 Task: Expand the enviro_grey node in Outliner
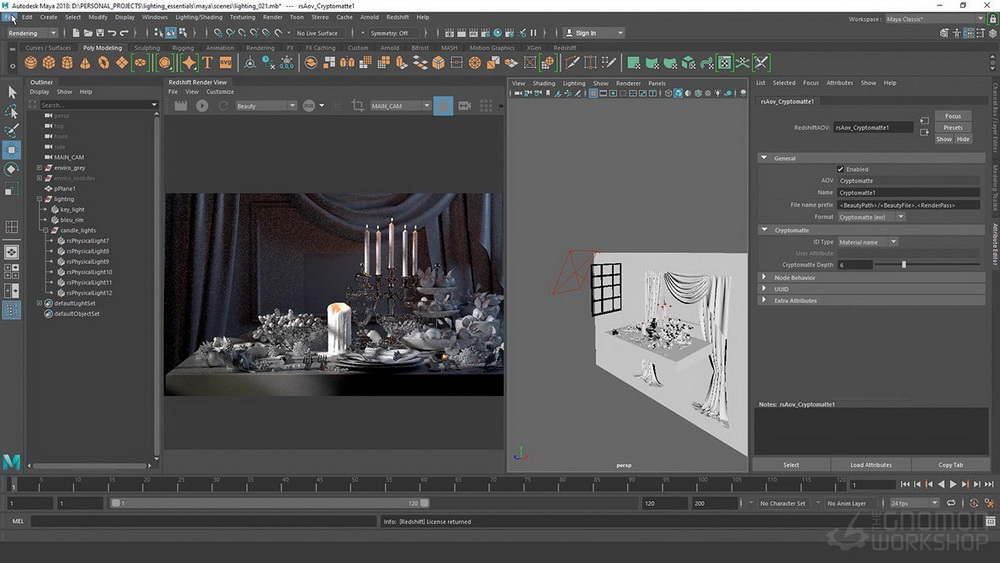click(40, 168)
